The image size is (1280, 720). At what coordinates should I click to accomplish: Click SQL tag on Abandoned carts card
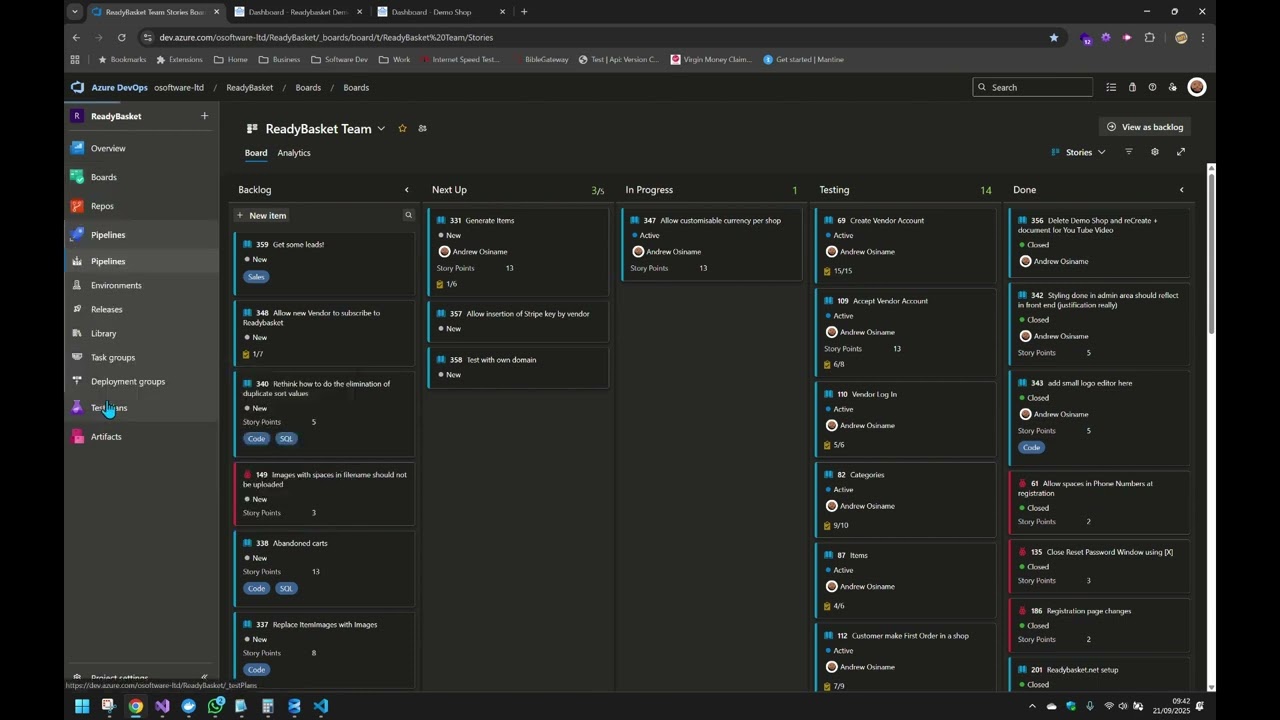(287, 588)
